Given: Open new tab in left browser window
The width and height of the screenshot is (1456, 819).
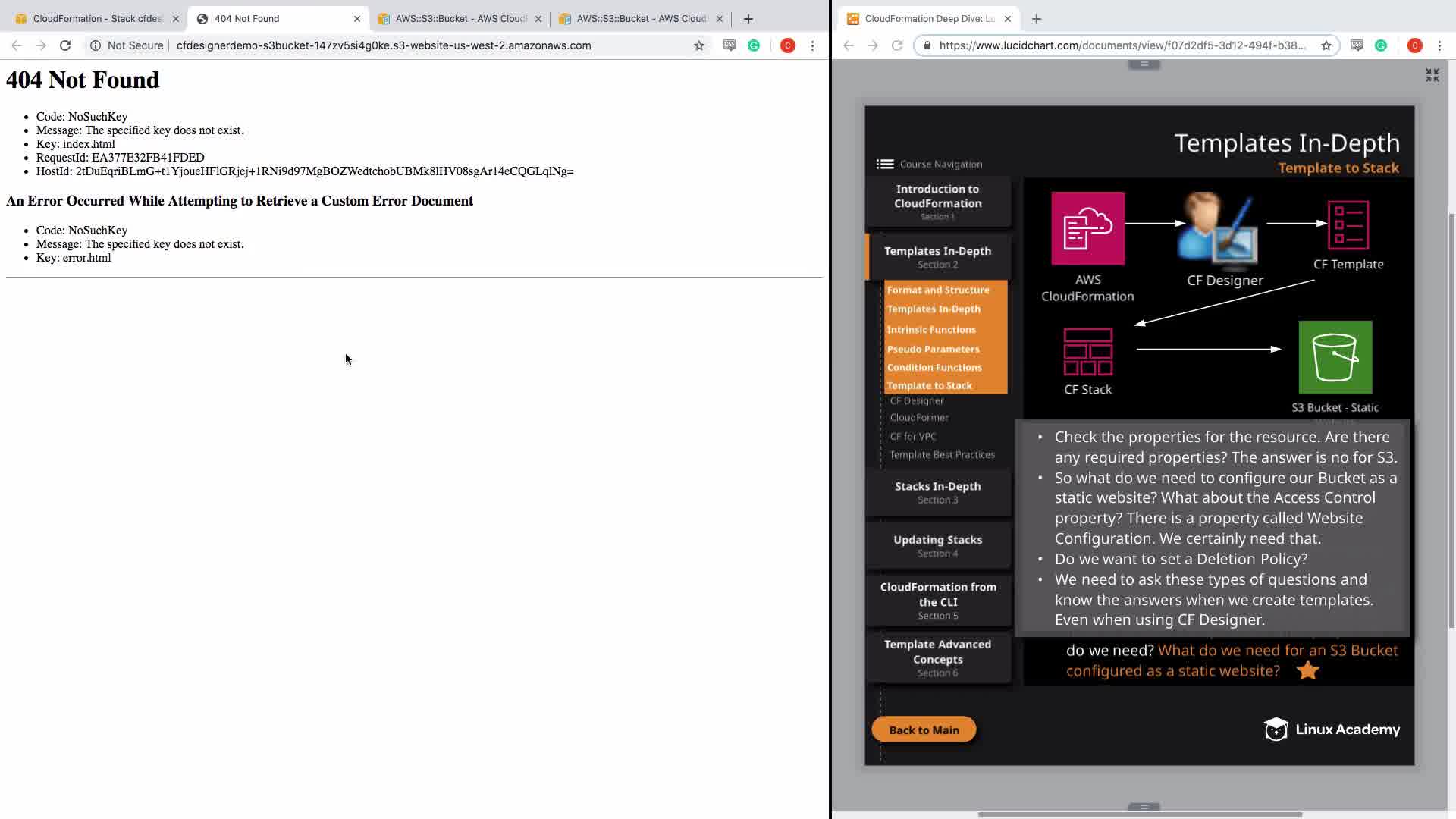Looking at the screenshot, I should (x=748, y=19).
